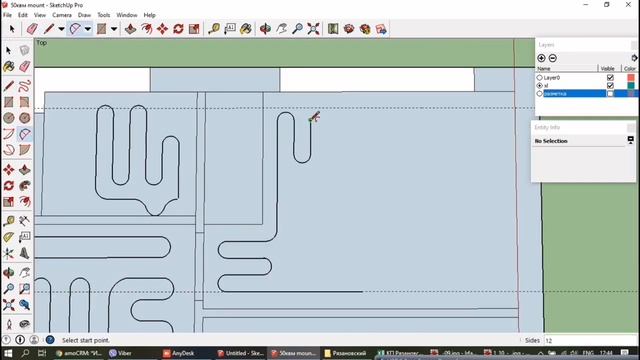Click Zoom Extents in top toolbar

tap(313, 29)
